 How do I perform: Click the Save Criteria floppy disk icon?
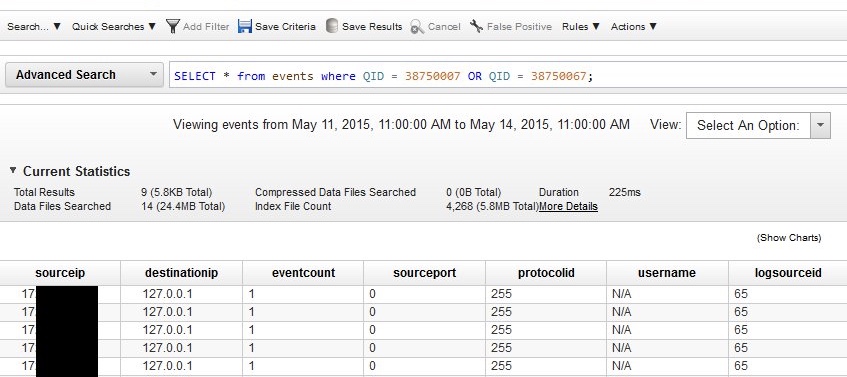tap(245, 26)
